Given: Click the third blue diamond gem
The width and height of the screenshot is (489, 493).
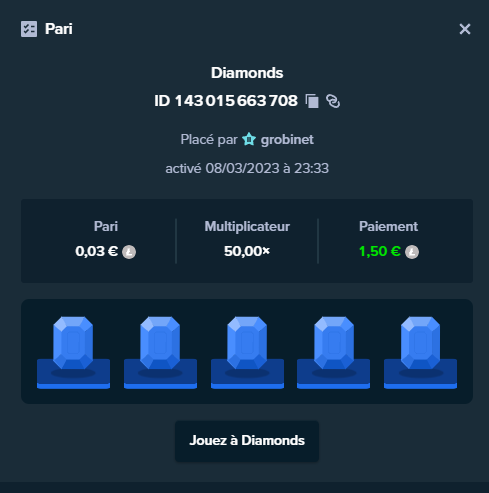Looking at the screenshot, I should tap(247, 343).
